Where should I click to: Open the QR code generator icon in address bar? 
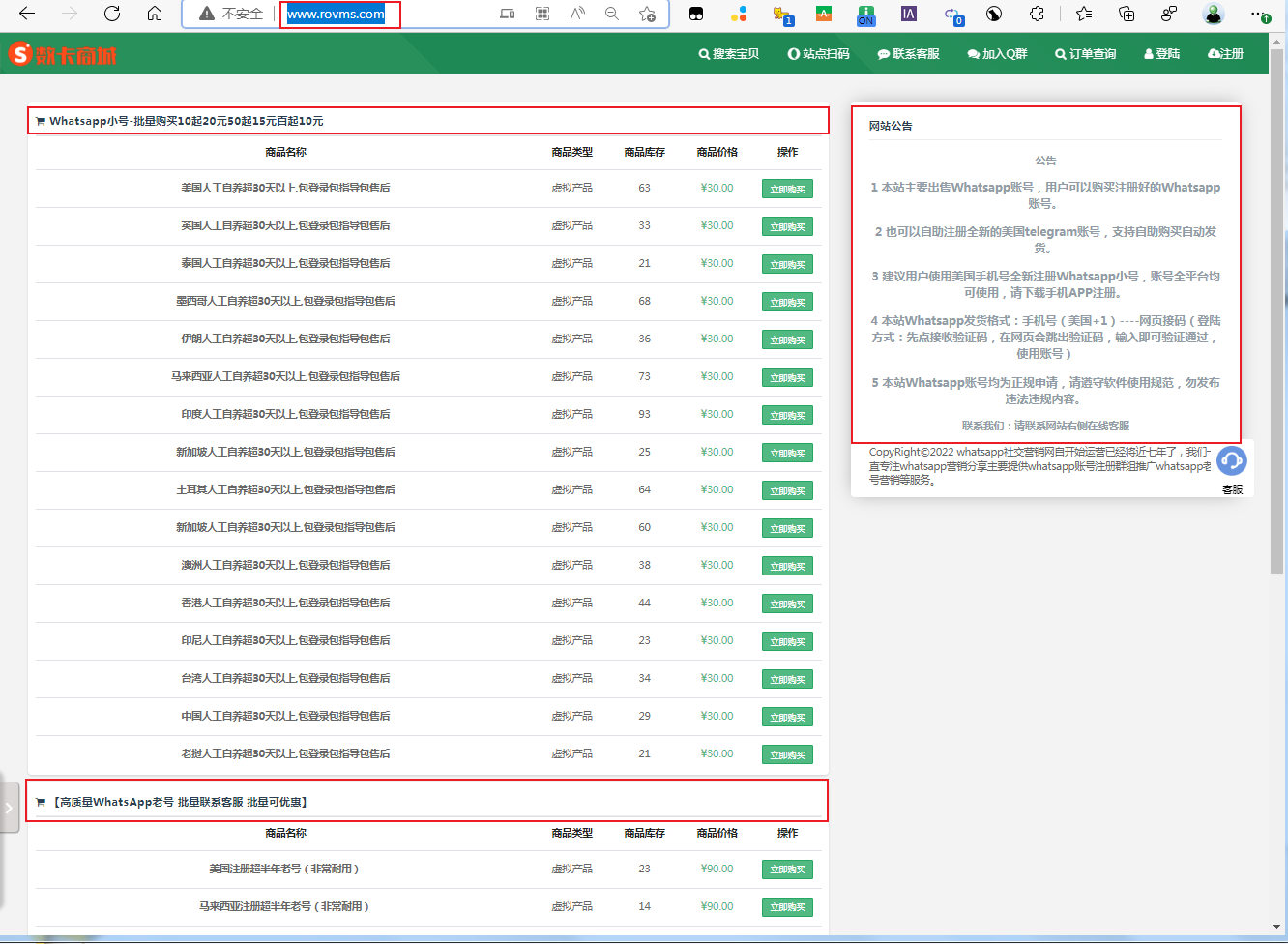pos(542,14)
